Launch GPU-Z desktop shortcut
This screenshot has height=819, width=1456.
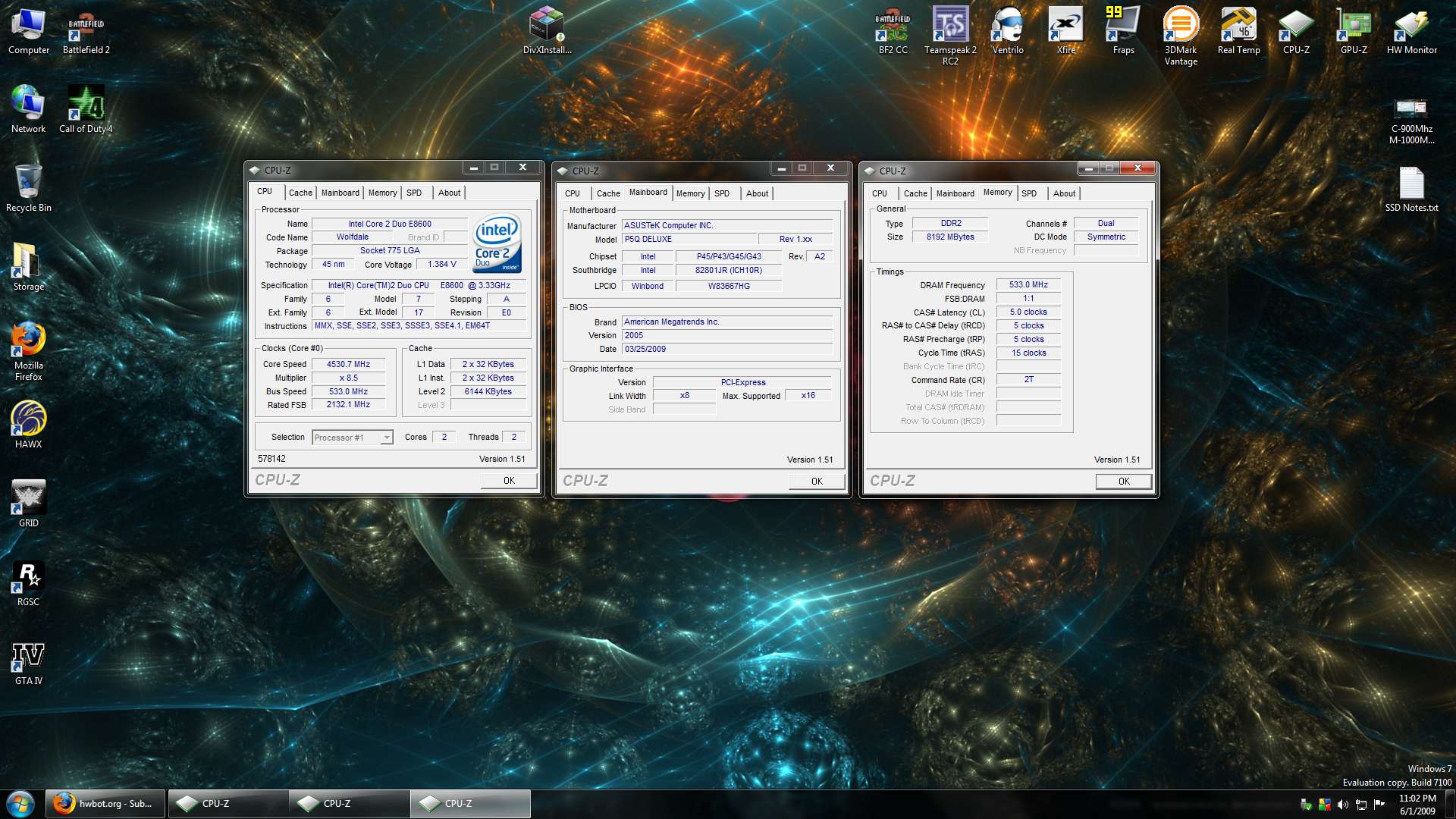click(1354, 32)
